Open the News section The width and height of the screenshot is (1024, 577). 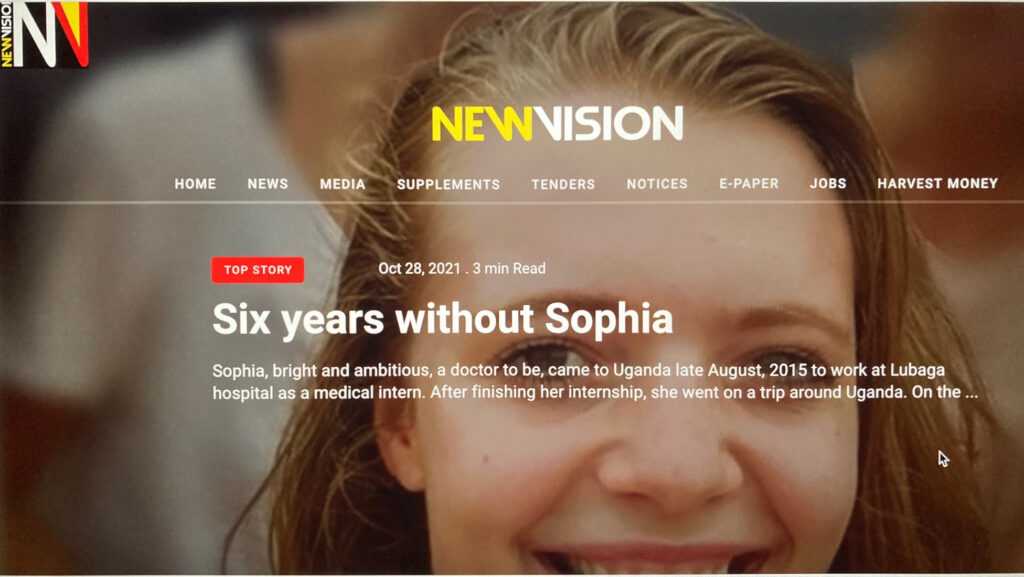[268, 184]
